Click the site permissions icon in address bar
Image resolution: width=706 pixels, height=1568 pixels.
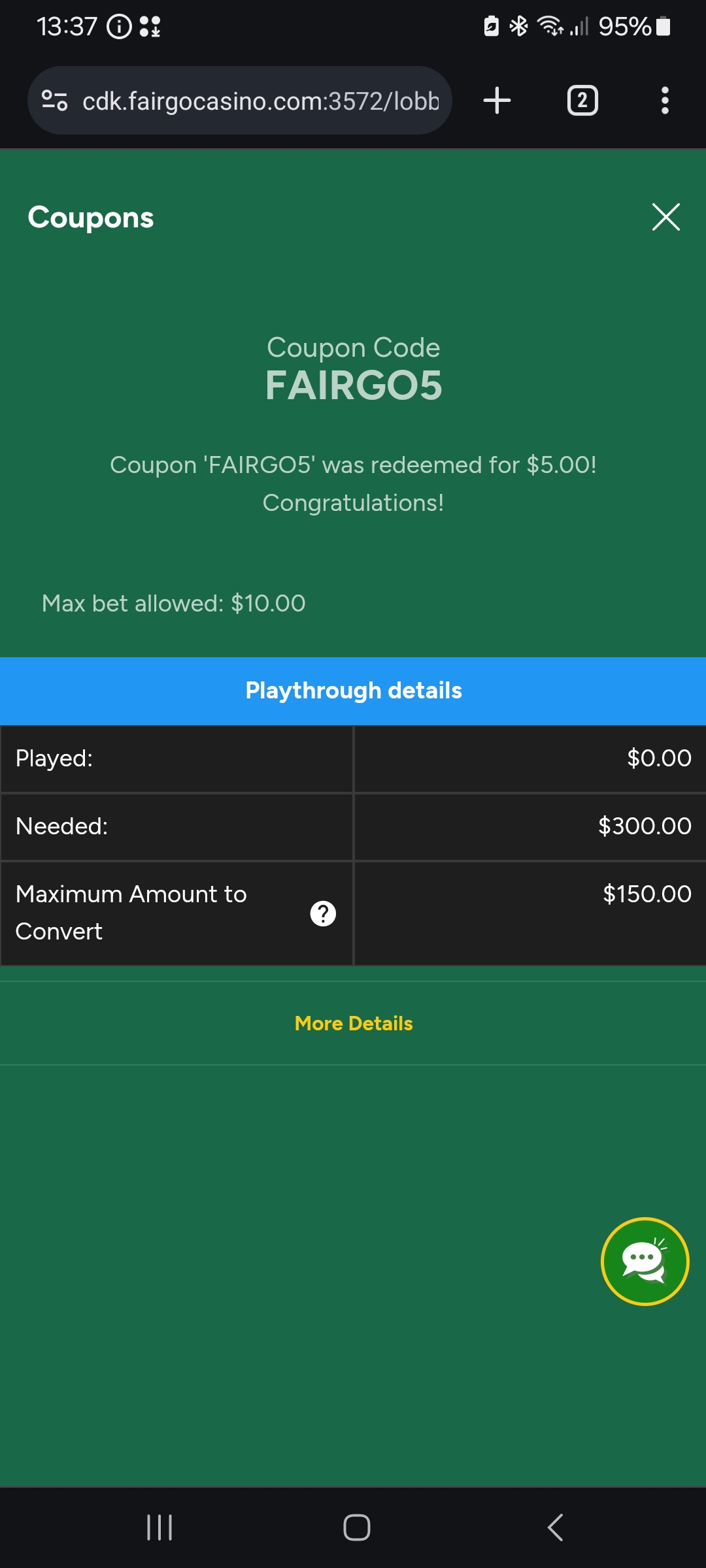pyautogui.click(x=55, y=100)
